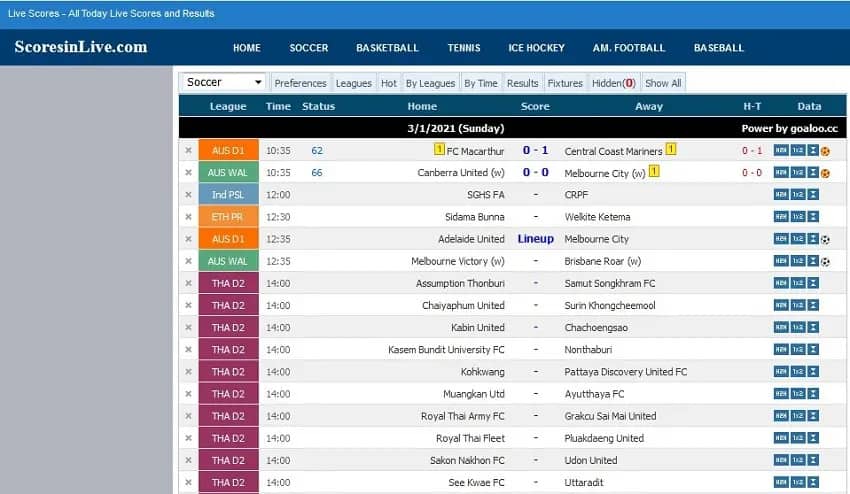
Task: Sort matches By Leagues
Action: tap(430, 83)
